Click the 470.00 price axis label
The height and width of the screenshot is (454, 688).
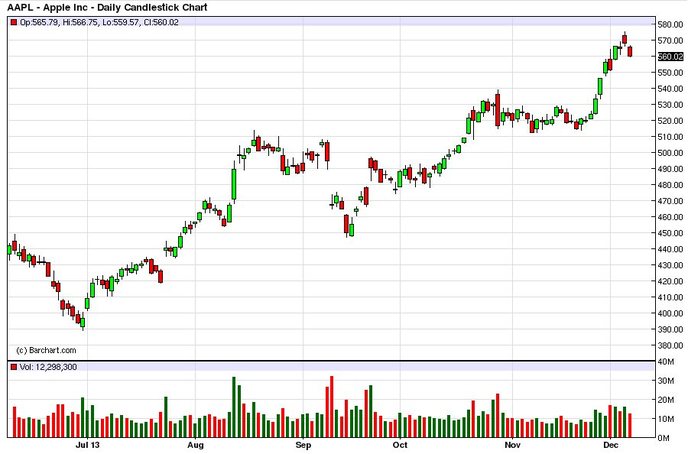[x=670, y=201]
